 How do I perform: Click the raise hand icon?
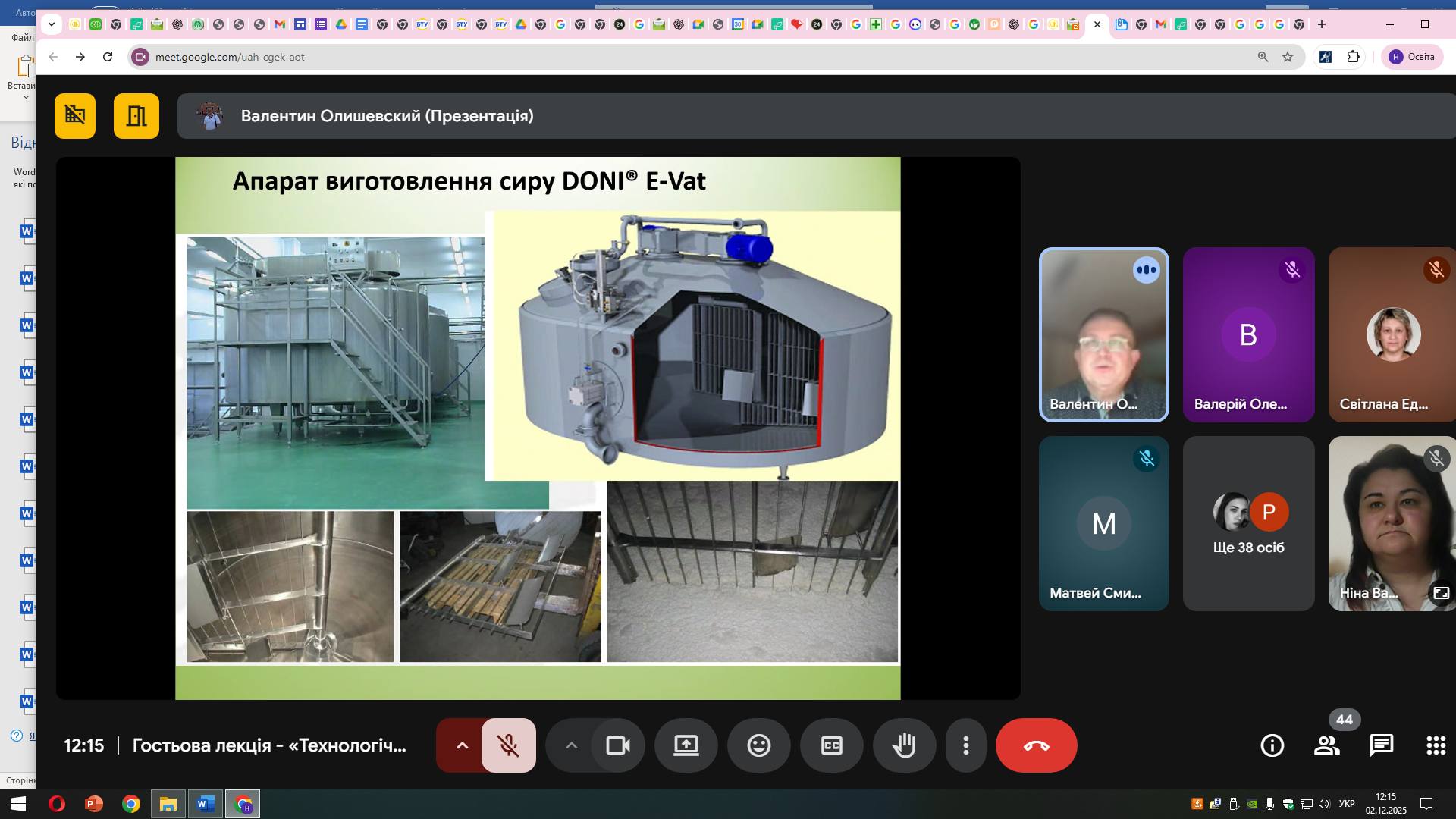click(x=904, y=745)
